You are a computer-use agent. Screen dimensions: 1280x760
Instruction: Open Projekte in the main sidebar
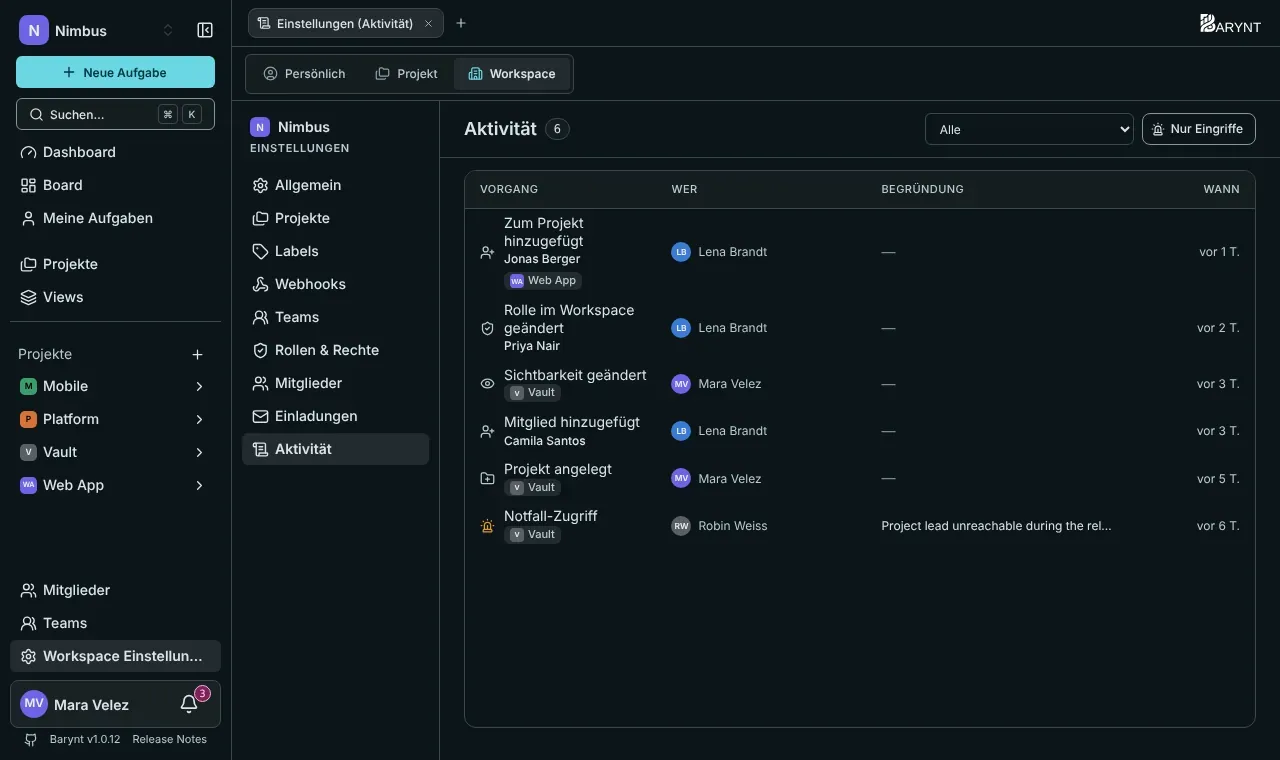115,264
